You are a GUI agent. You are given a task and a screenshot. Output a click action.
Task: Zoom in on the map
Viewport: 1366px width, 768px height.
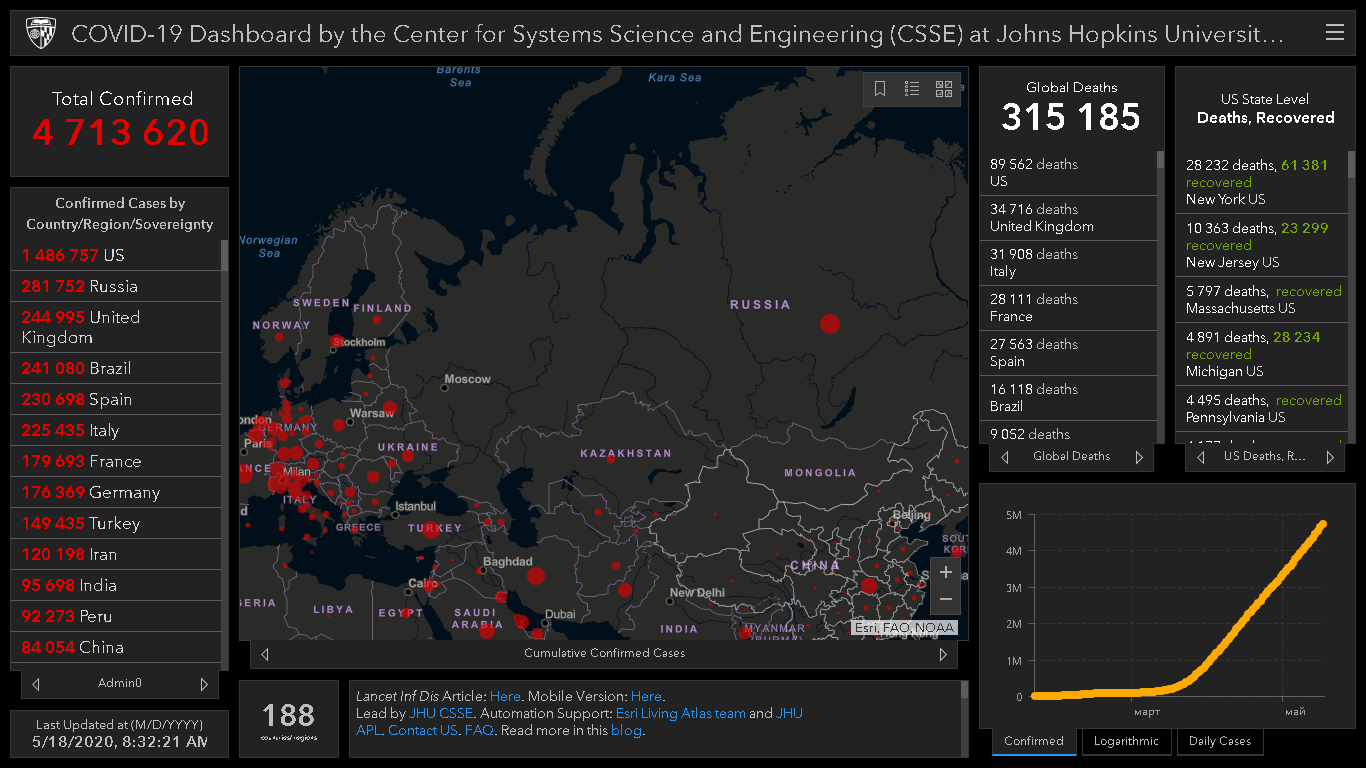[946, 573]
